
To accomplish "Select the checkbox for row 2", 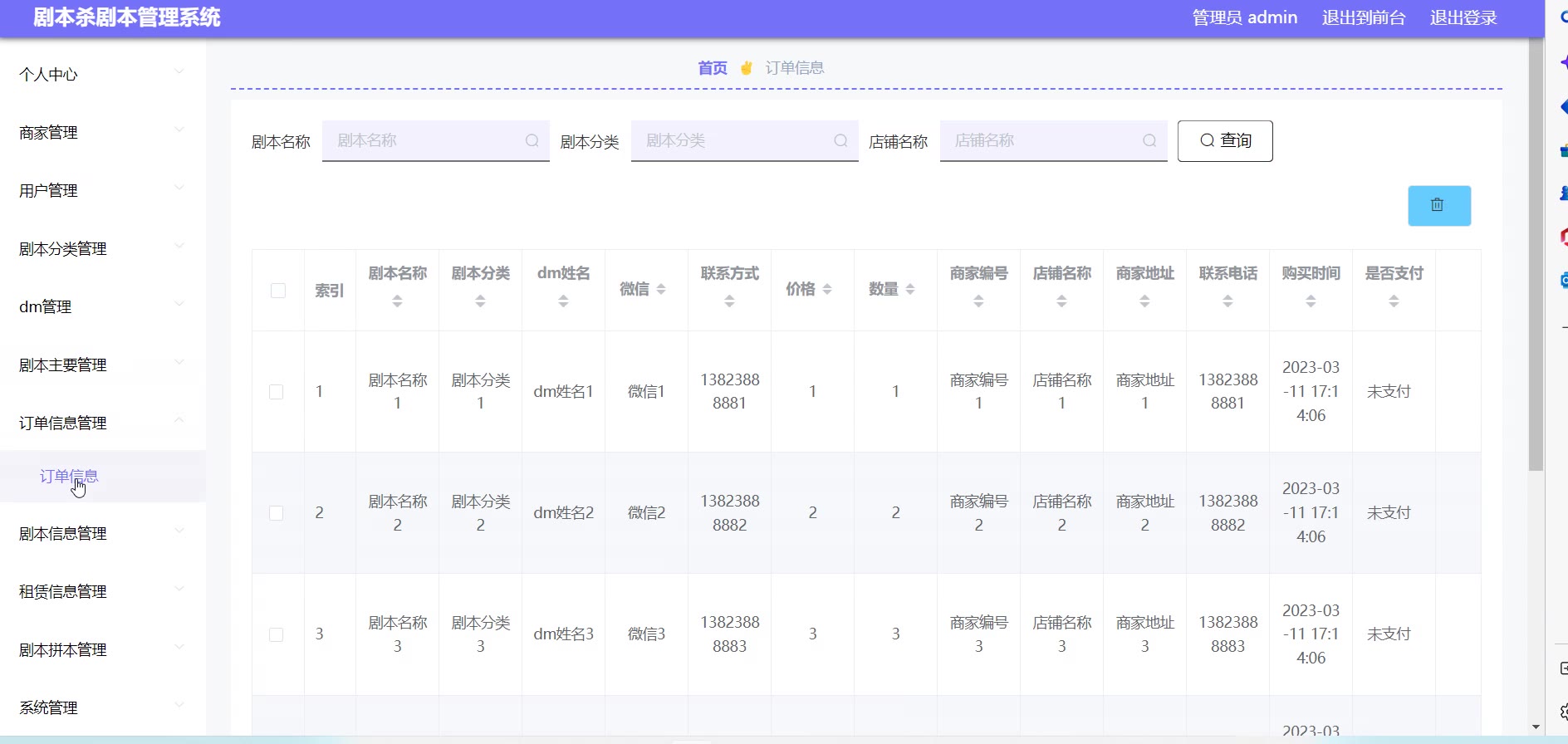I will click(277, 513).
